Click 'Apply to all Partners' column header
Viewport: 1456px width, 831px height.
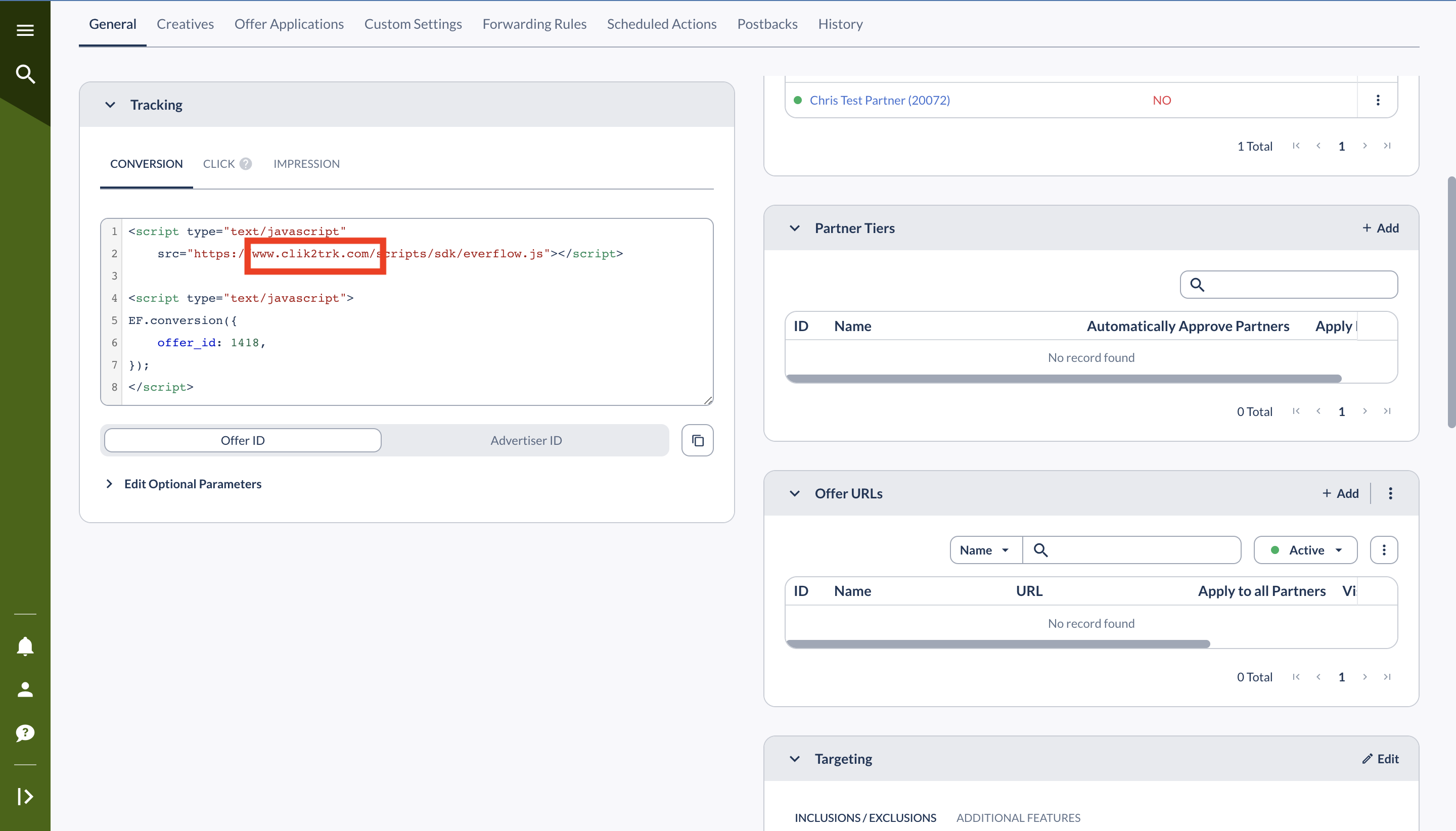coord(1261,591)
